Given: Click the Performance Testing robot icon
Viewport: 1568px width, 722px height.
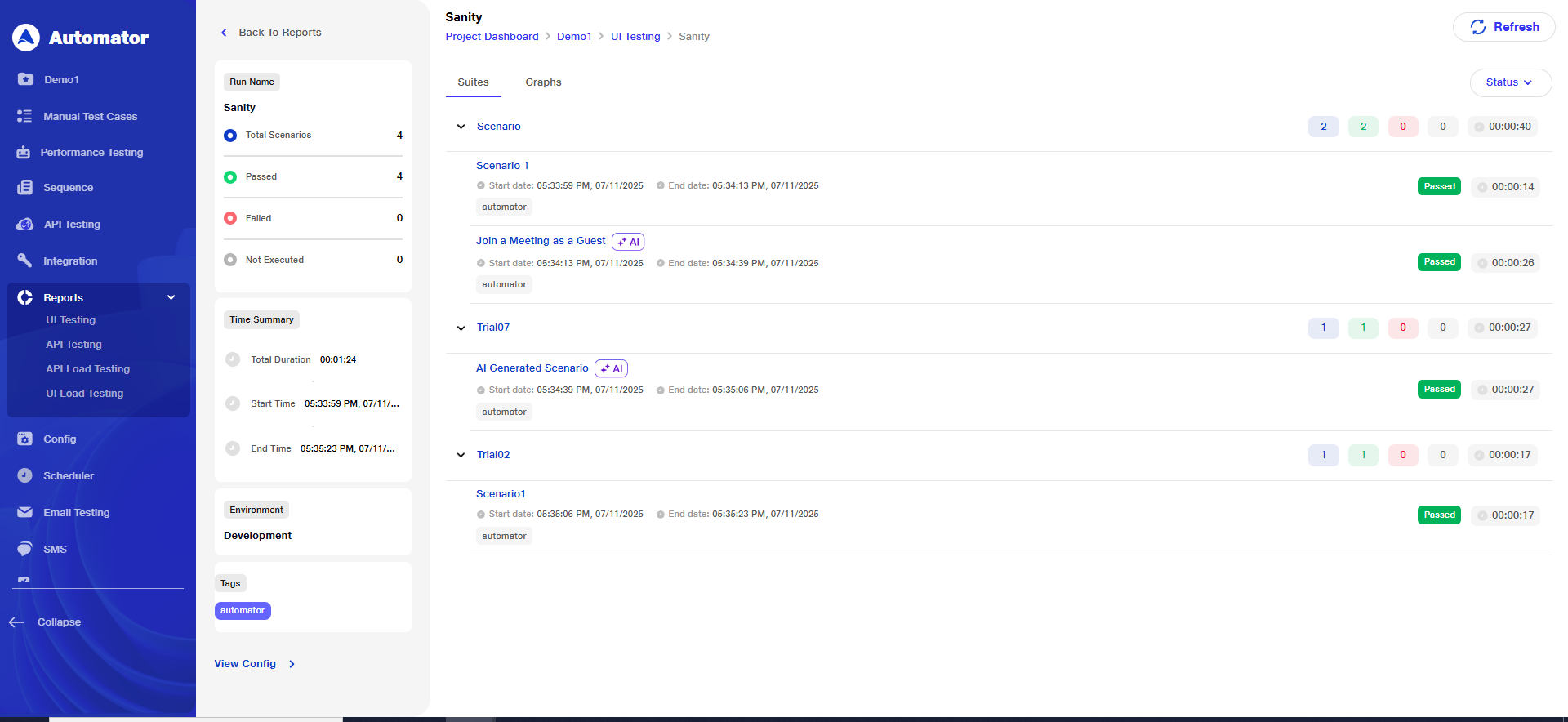Looking at the screenshot, I should click(24, 153).
